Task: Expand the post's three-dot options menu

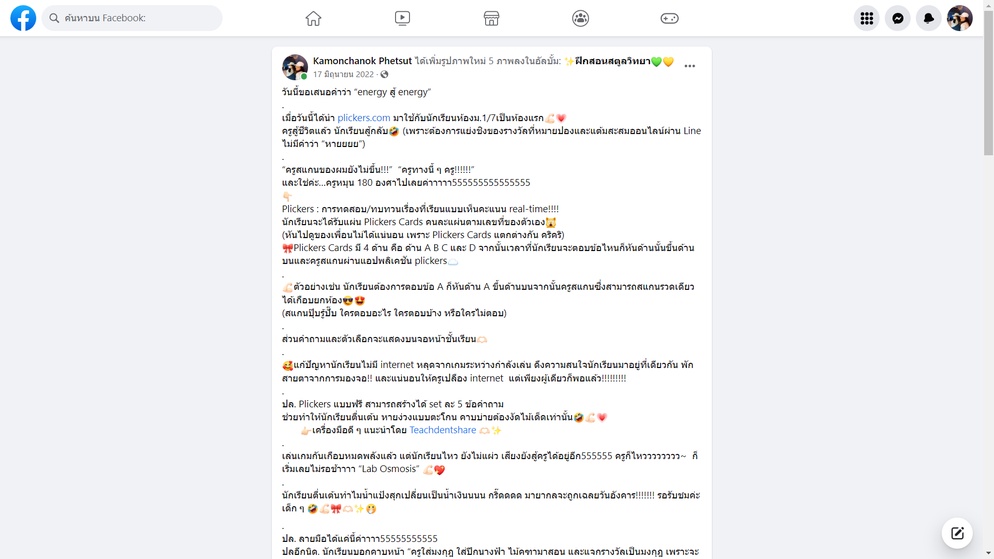Action: (x=690, y=66)
